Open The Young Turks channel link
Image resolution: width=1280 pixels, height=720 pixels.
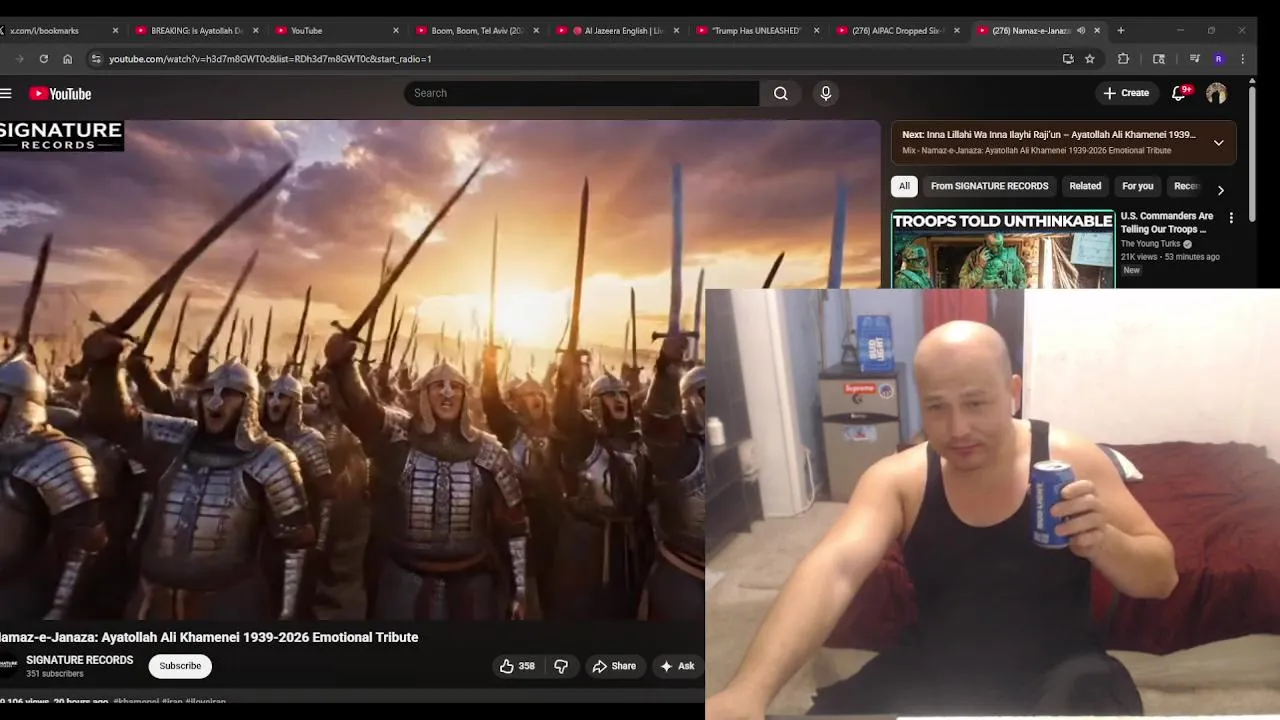1150,244
